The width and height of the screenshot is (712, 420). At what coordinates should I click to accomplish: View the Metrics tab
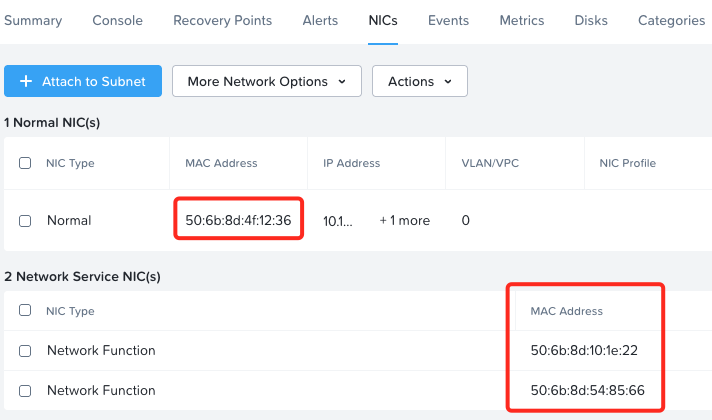pyautogui.click(x=522, y=20)
